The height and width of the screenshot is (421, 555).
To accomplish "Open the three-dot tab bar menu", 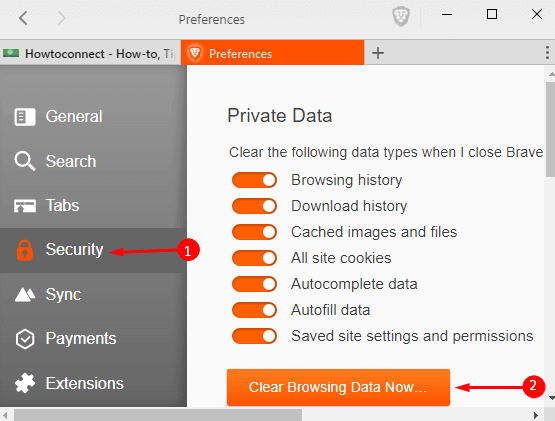I will [x=547, y=53].
